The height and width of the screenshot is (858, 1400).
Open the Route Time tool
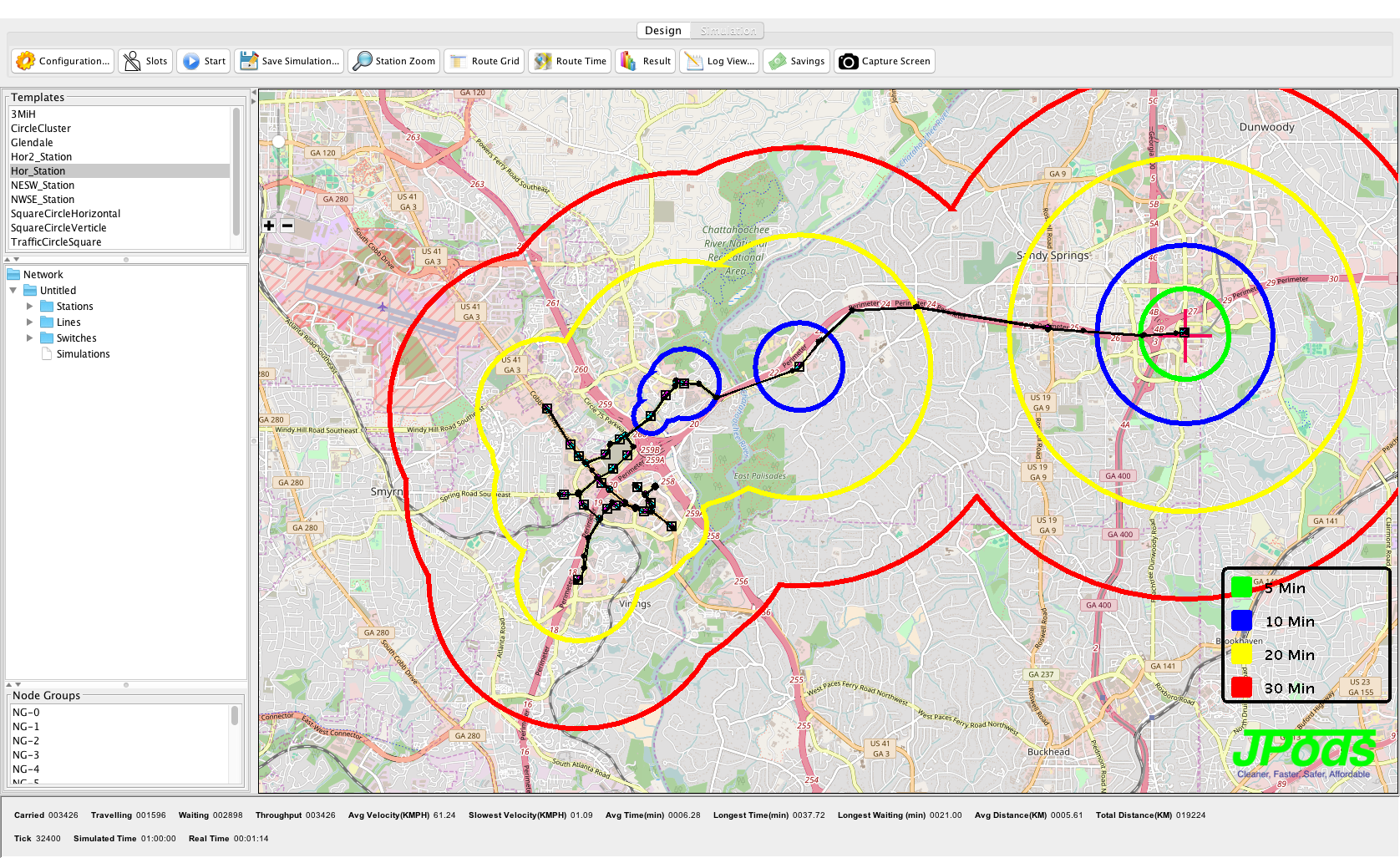[x=543, y=61]
